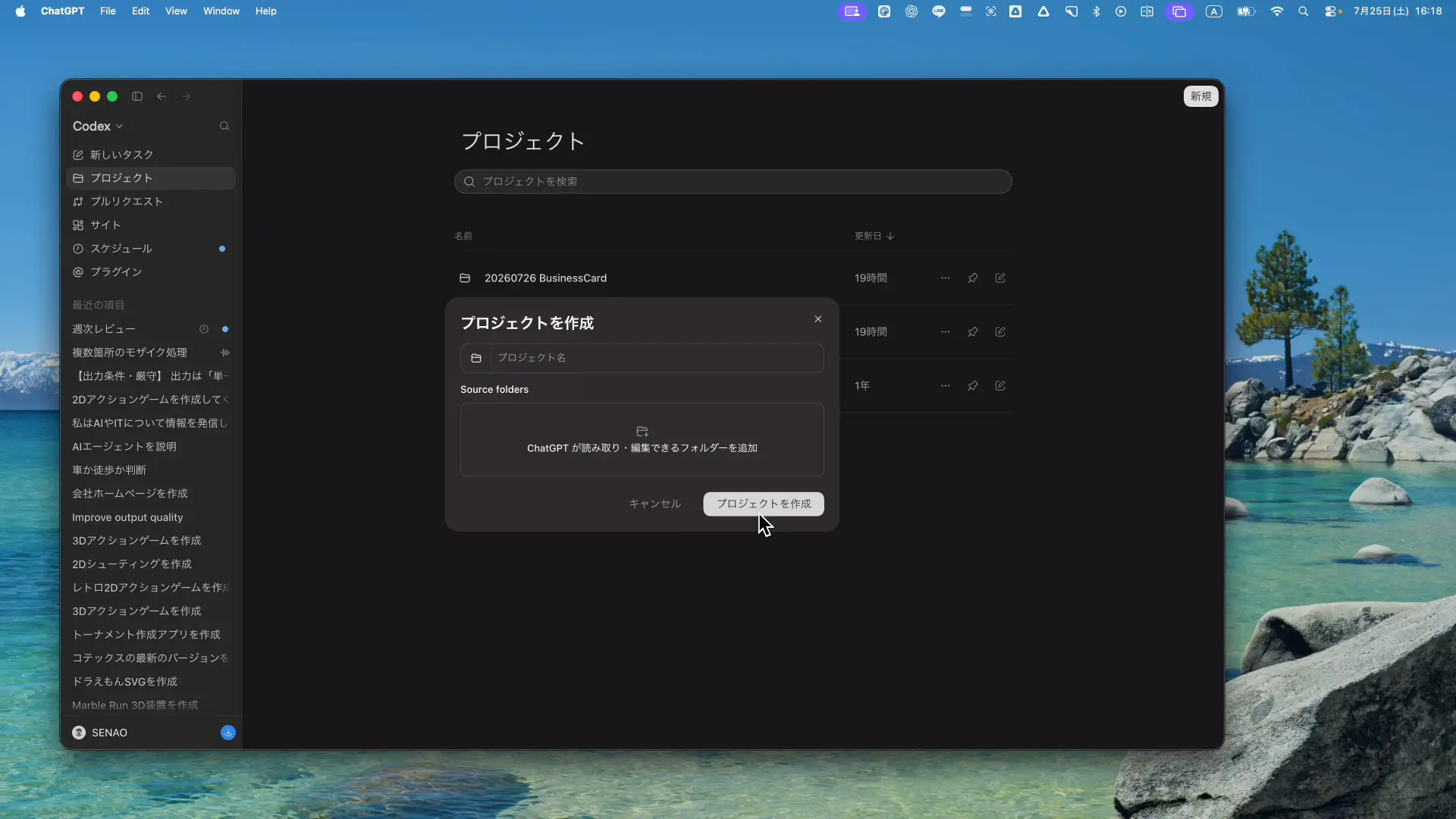Go forward with the right arrow

(x=186, y=96)
